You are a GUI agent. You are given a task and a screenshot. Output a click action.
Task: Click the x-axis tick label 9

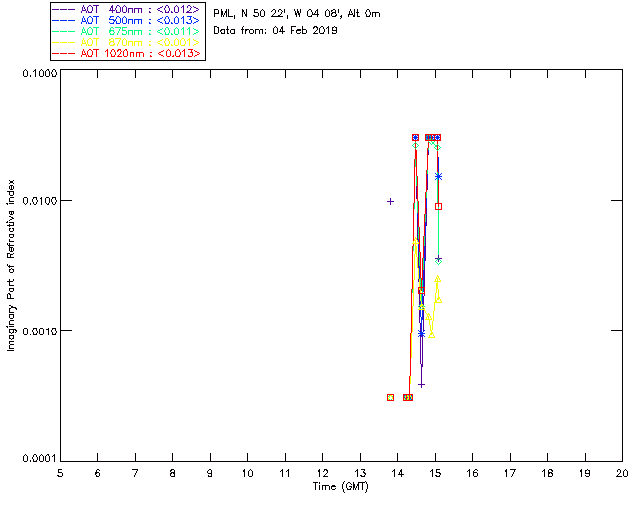(210, 474)
